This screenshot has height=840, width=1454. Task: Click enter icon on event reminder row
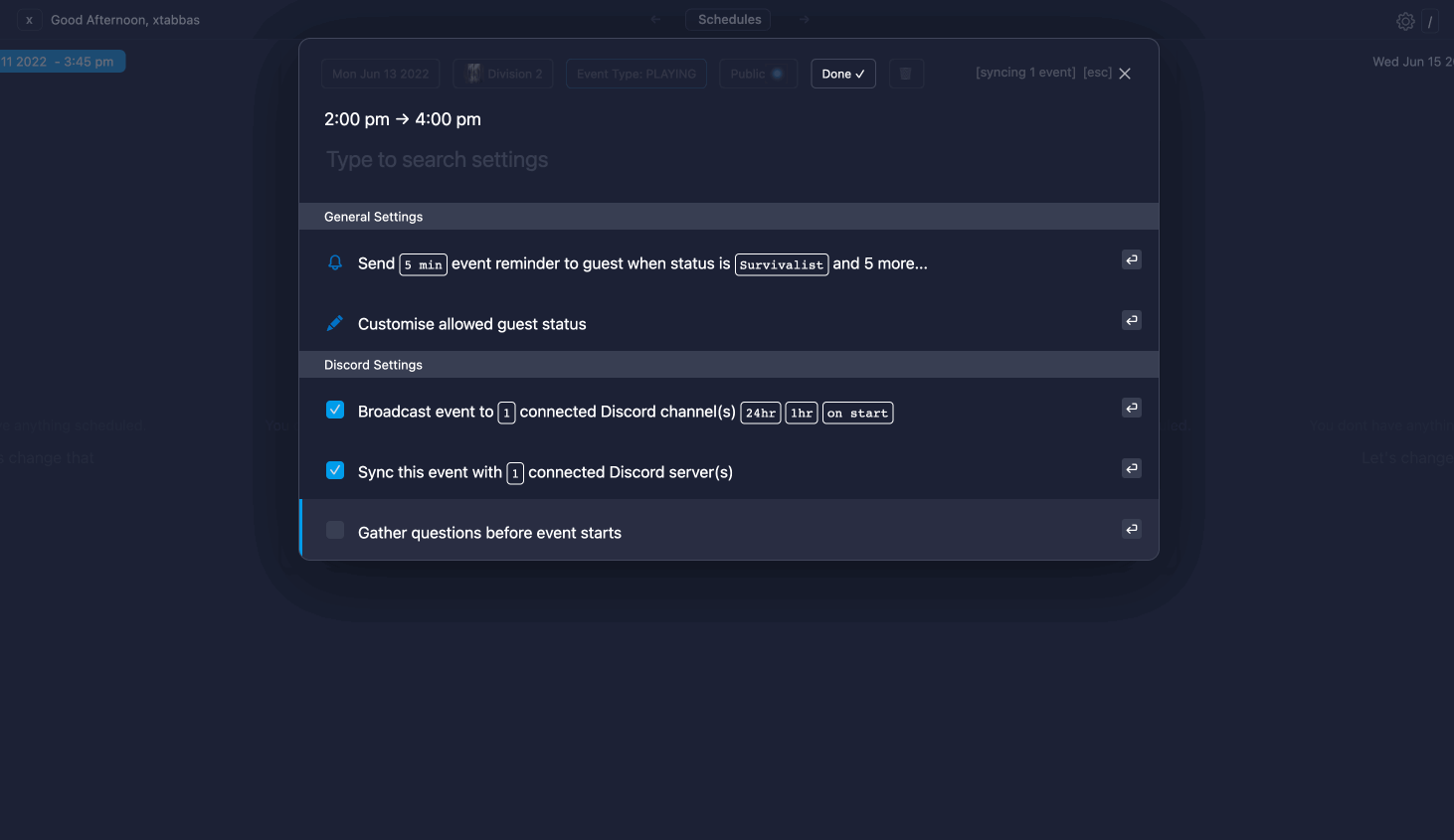[x=1132, y=259]
